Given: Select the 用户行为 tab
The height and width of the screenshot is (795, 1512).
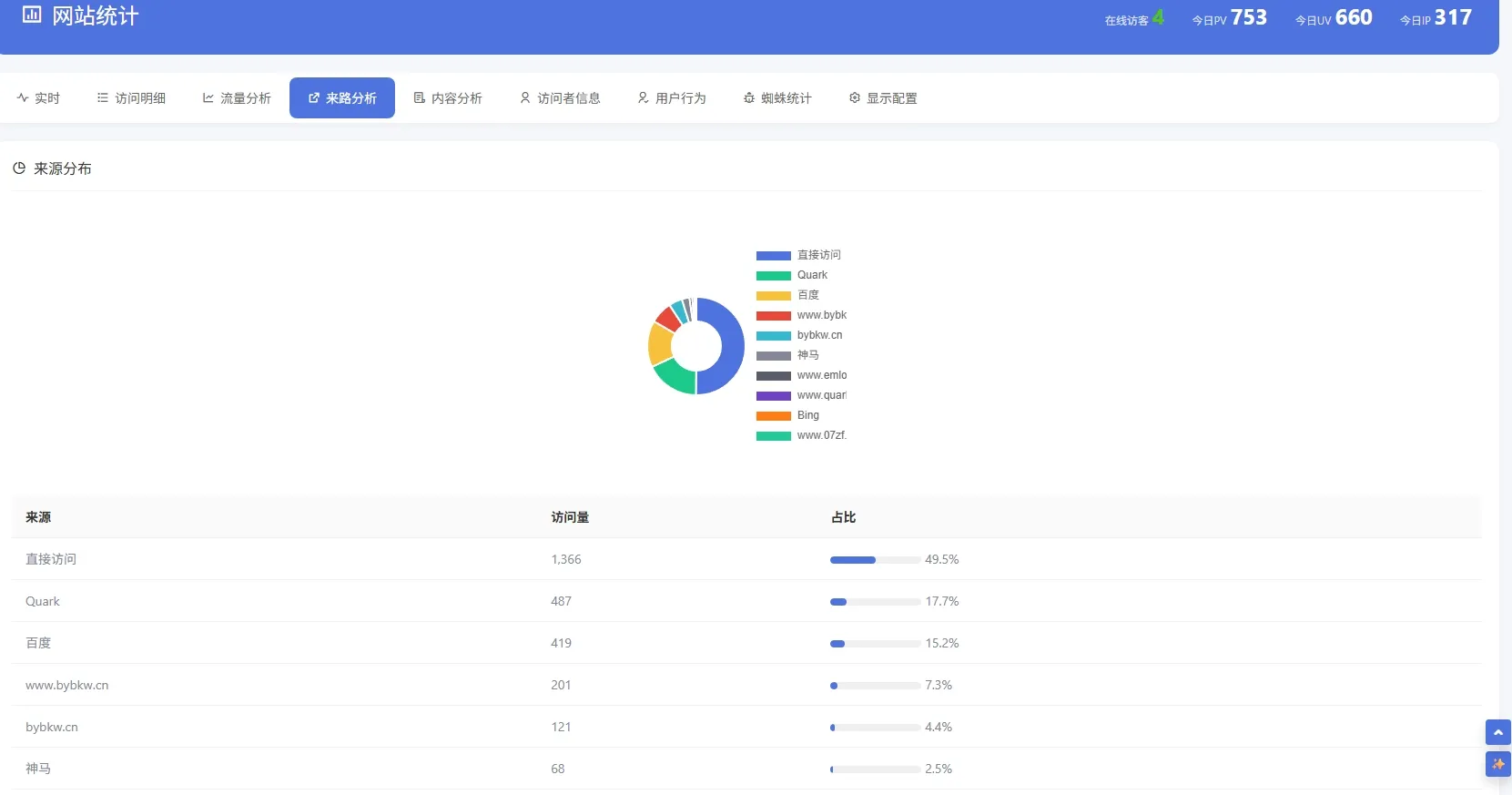Looking at the screenshot, I should tap(672, 97).
